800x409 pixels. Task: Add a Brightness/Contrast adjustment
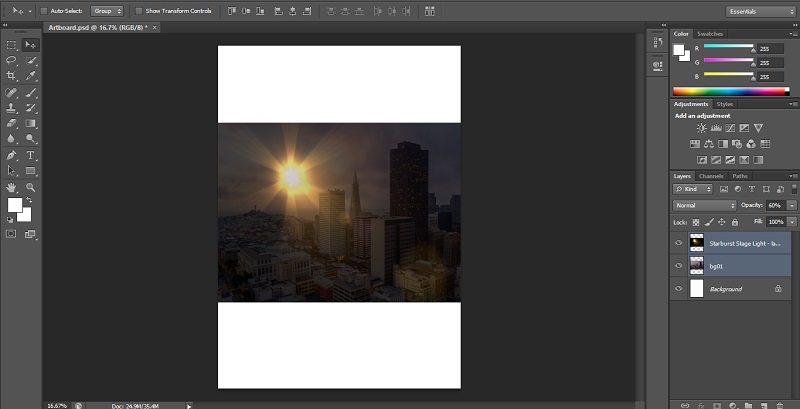pos(702,128)
